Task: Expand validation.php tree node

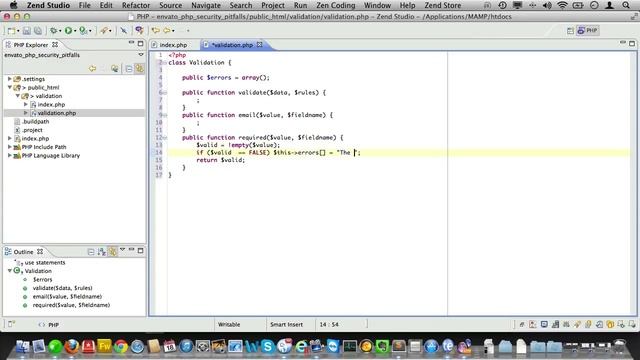Action: [x=26, y=113]
